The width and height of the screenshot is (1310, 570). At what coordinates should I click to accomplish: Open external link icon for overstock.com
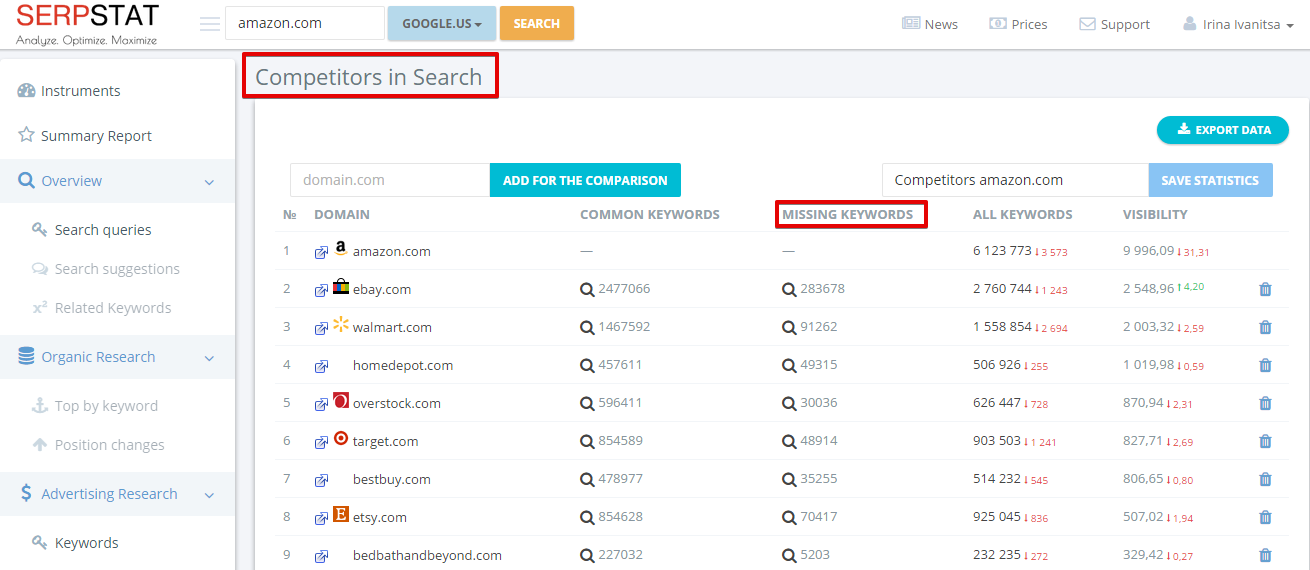(x=321, y=404)
